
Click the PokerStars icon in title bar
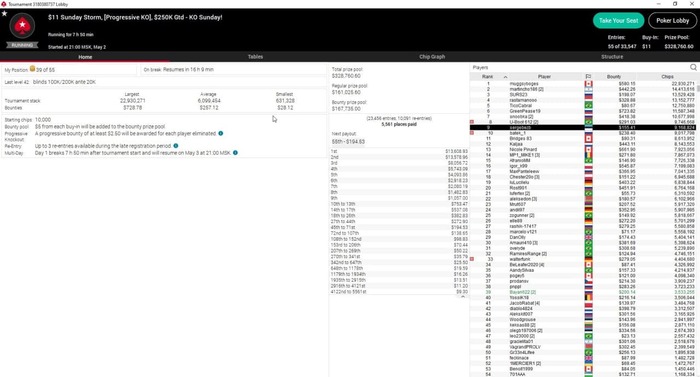[4, 4]
